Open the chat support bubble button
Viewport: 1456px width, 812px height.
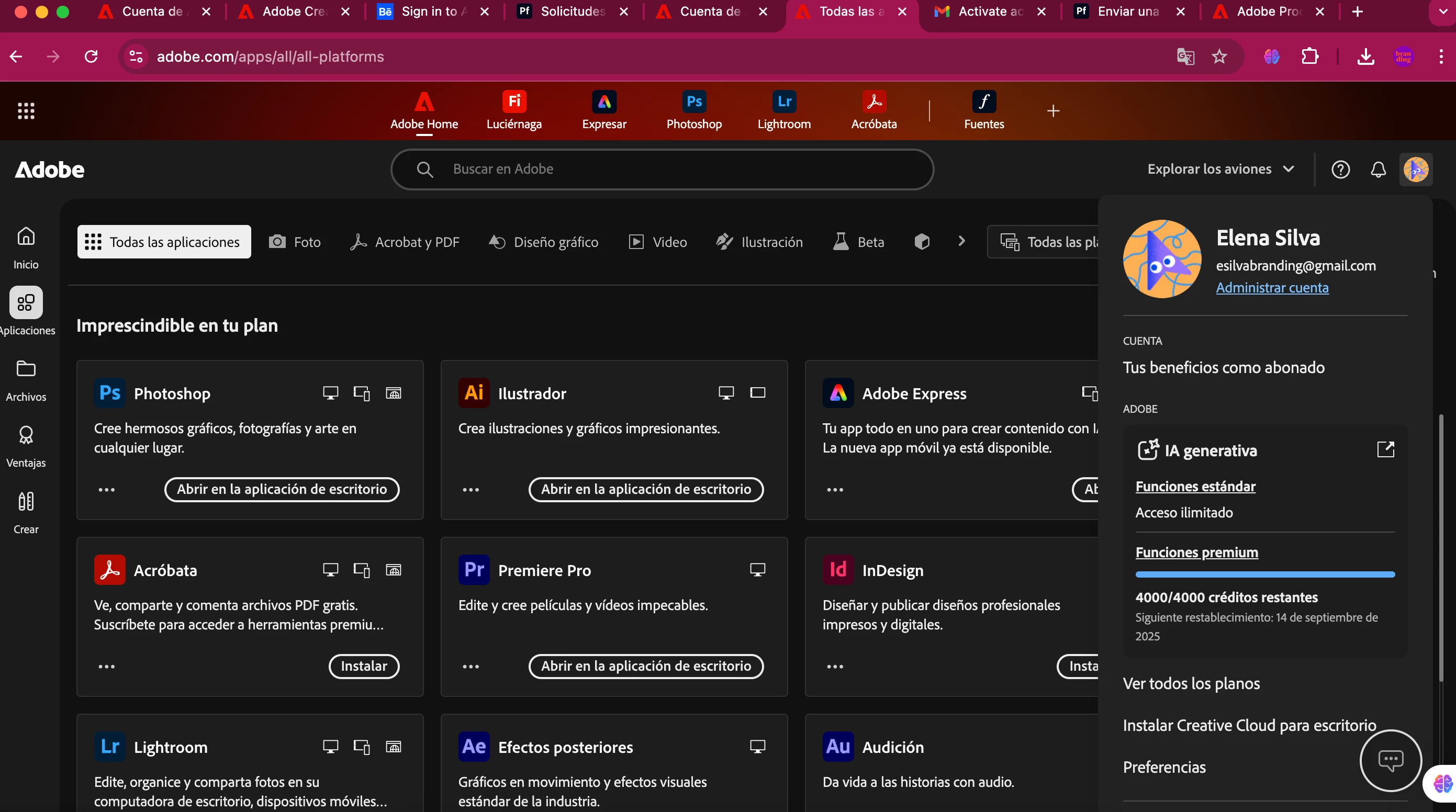(1390, 760)
